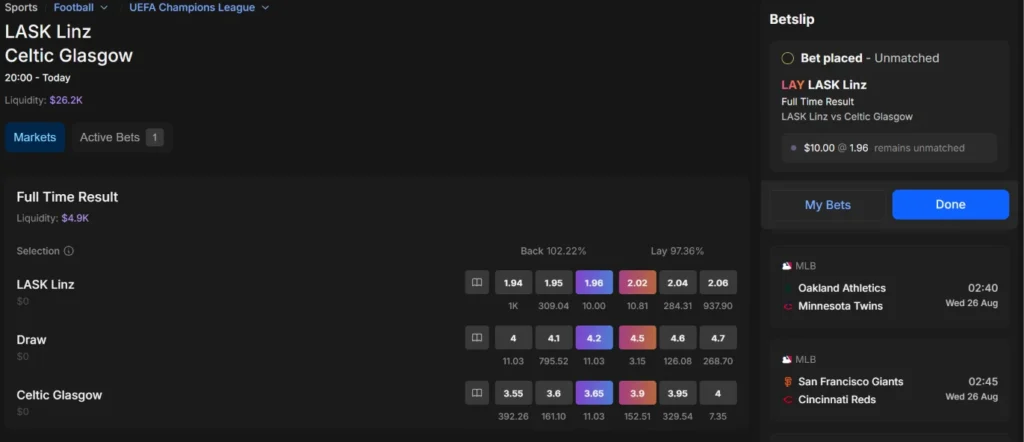Click the Minnesota Twins team logo
Image resolution: width=1024 pixels, height=442 pixels.
tap(788, 306)
